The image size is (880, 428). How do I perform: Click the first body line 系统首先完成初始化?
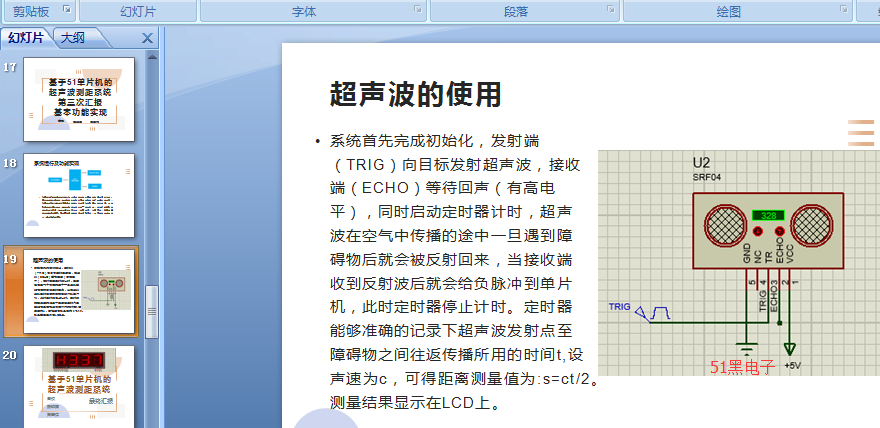point(435,141)
